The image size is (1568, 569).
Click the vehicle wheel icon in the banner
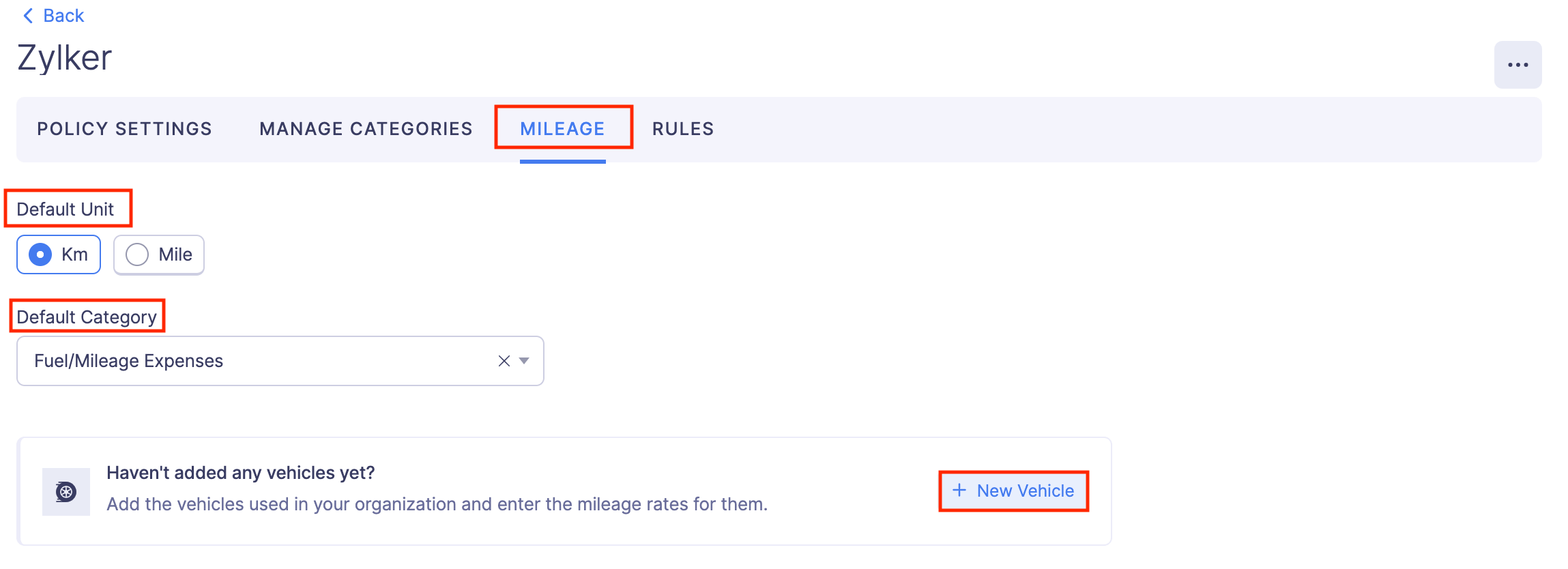(66, 491)
